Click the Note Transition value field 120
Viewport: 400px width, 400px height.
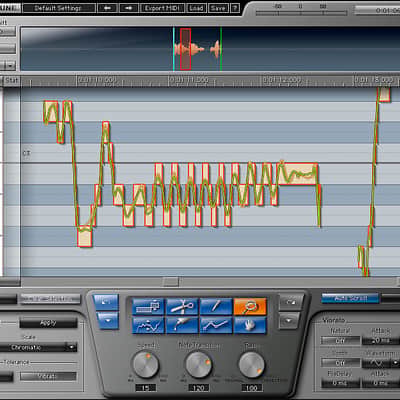click(198, 388)
